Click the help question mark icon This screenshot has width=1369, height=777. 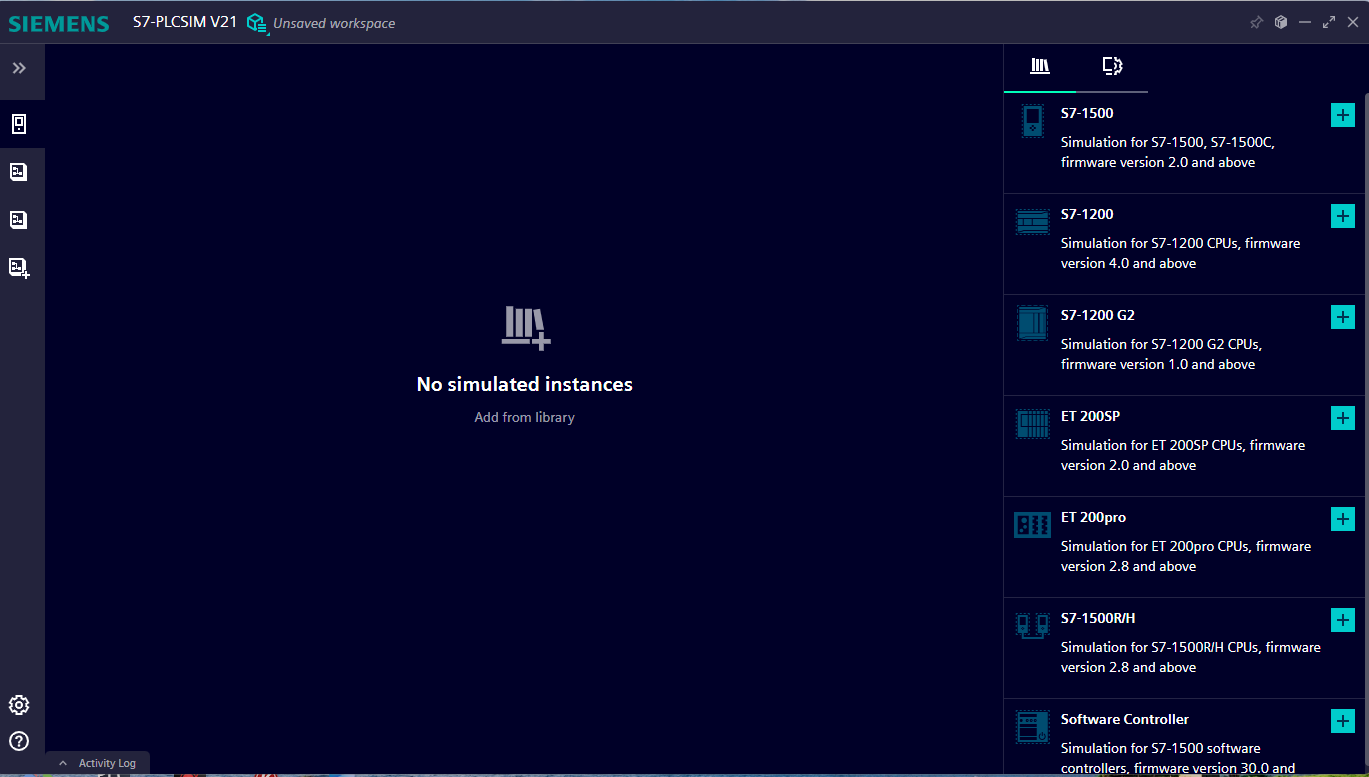[x=19, y=741]
